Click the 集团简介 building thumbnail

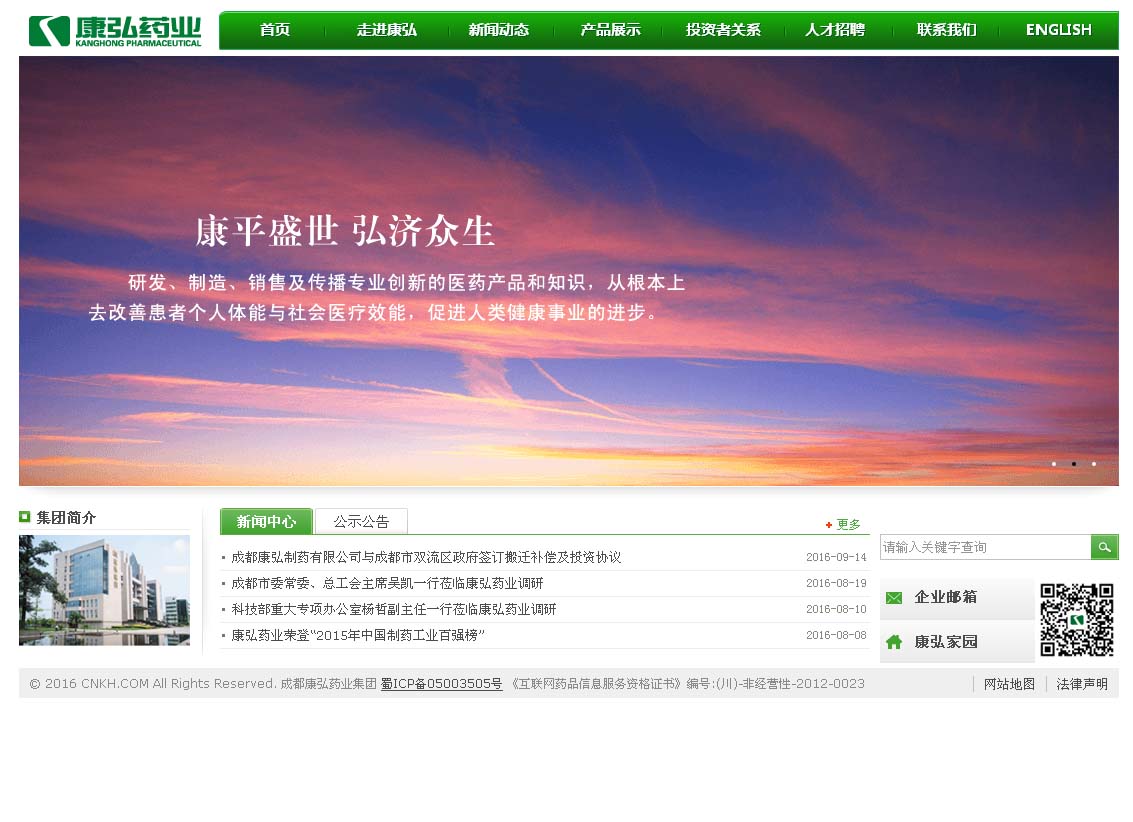104,590
